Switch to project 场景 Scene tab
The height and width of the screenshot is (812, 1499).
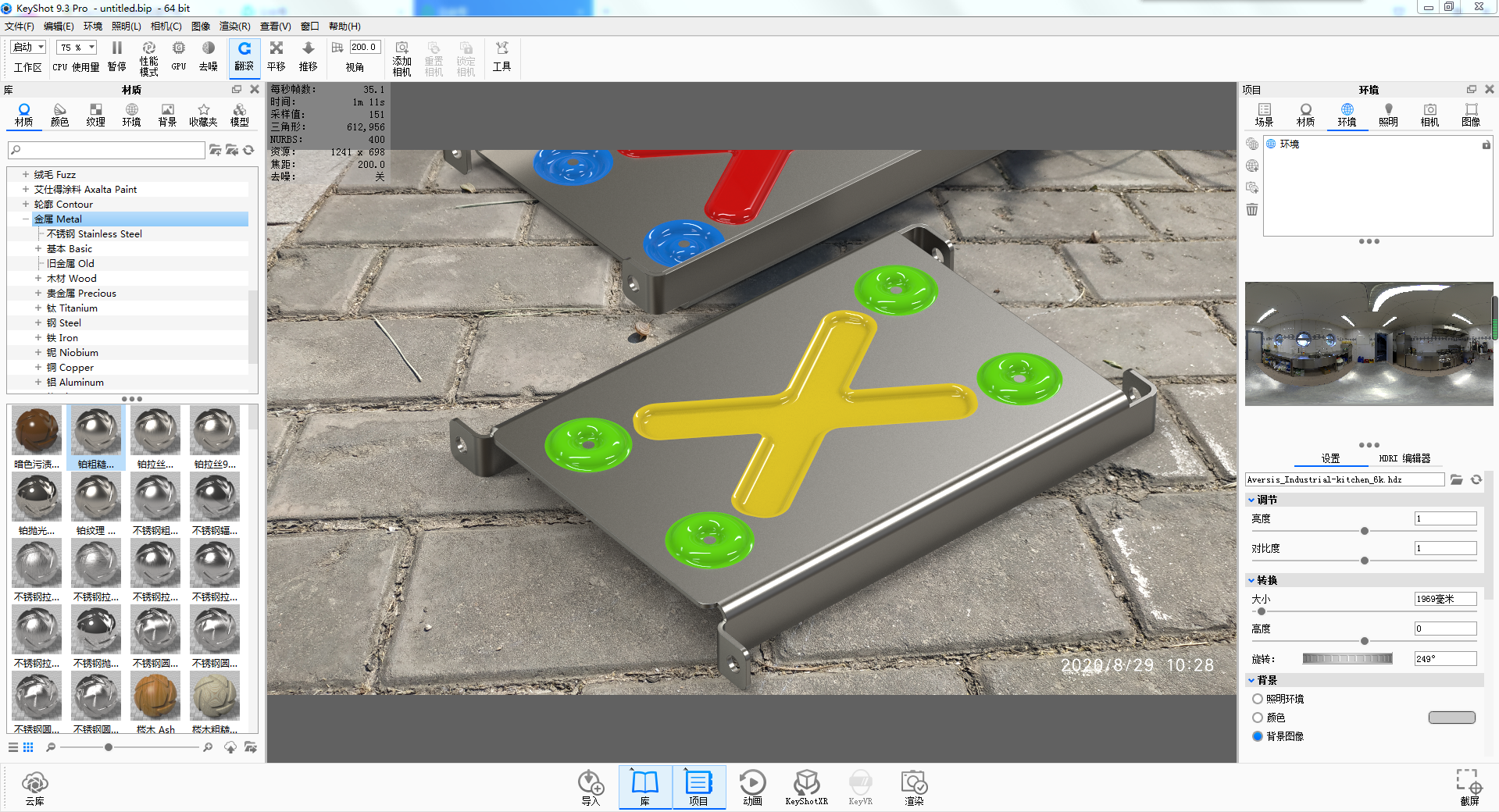tap(1264, 115)
